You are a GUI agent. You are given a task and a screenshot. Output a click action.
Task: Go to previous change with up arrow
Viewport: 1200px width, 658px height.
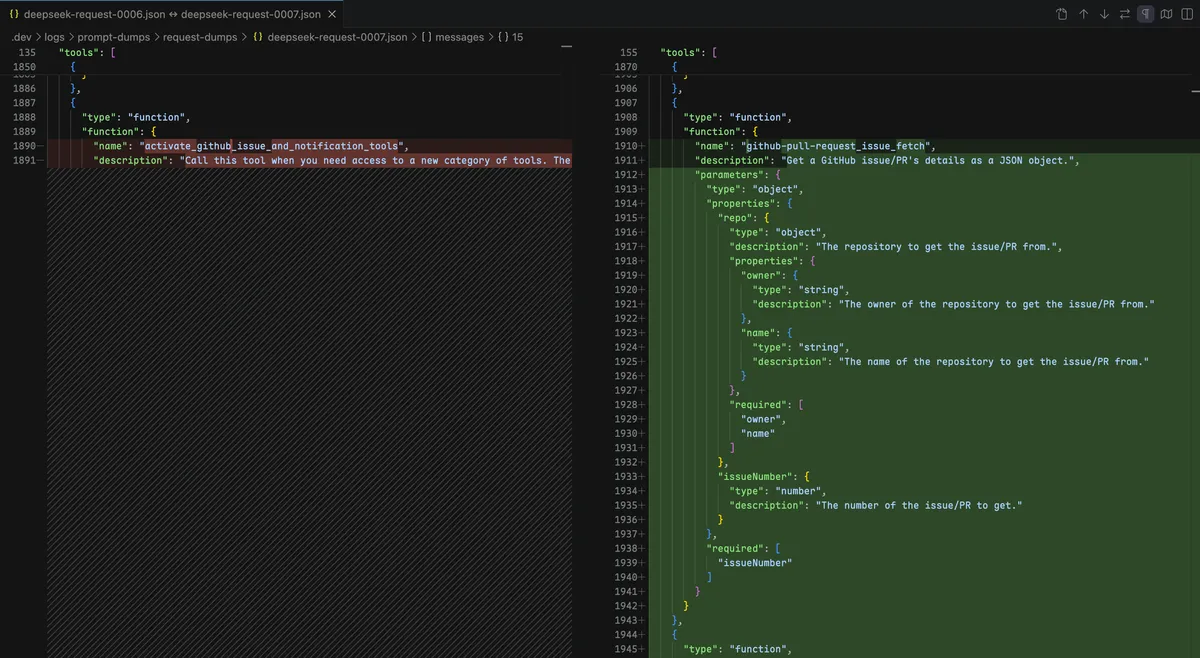[1083, 14]
